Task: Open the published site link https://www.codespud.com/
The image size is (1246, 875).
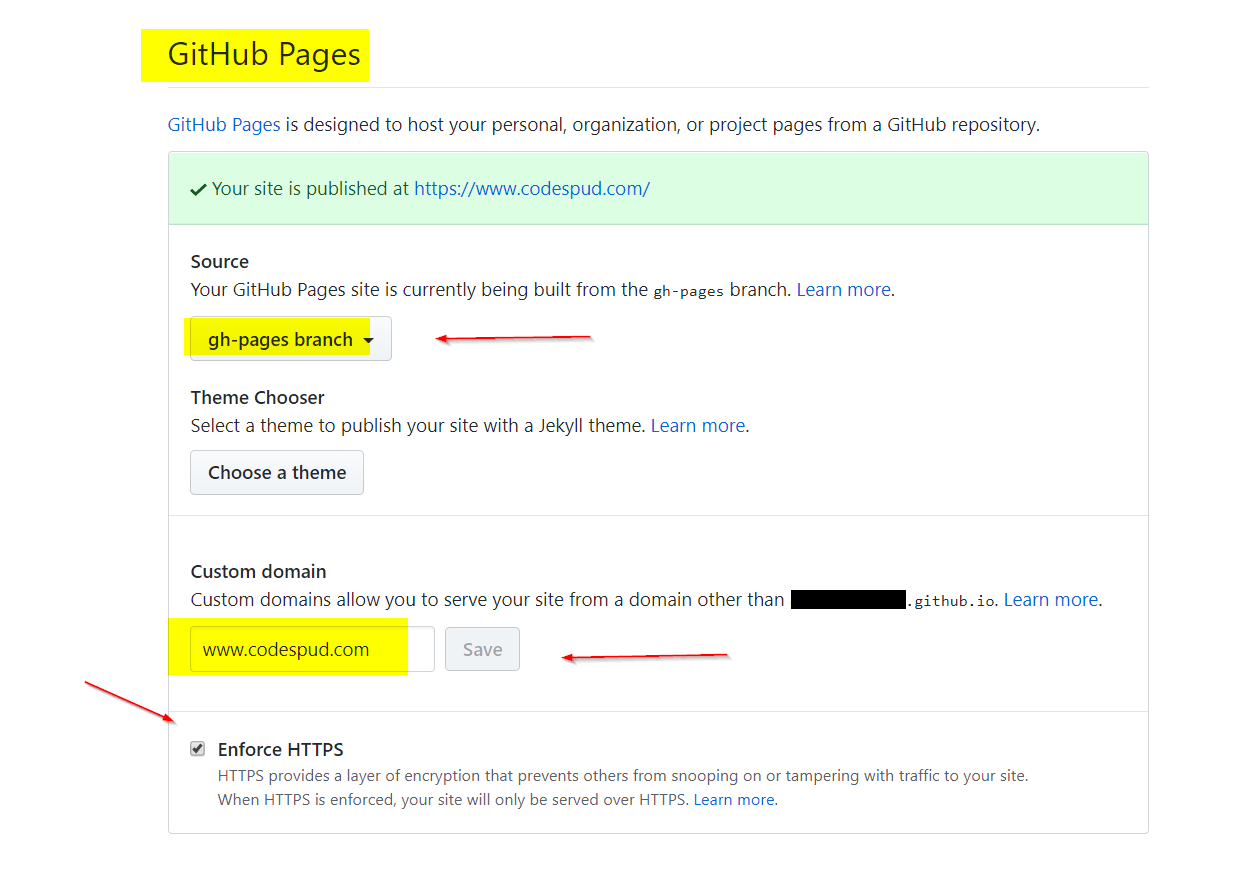Action: click(532, 189)
